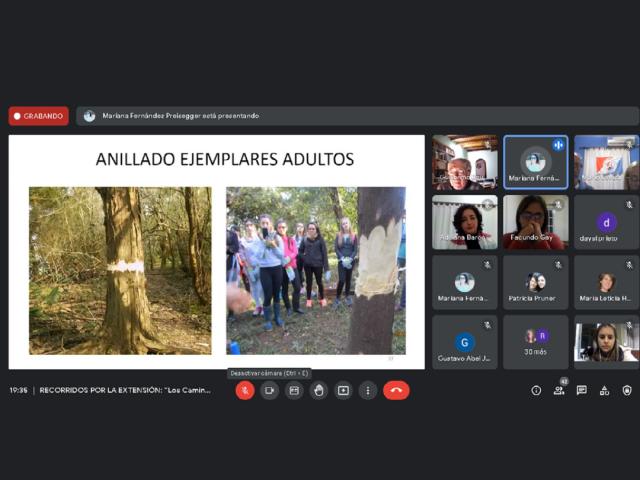The image size is (640, 480).
Task: Select Mariana Fernández's highlighted speaker tile
Action: click(535, 162)
